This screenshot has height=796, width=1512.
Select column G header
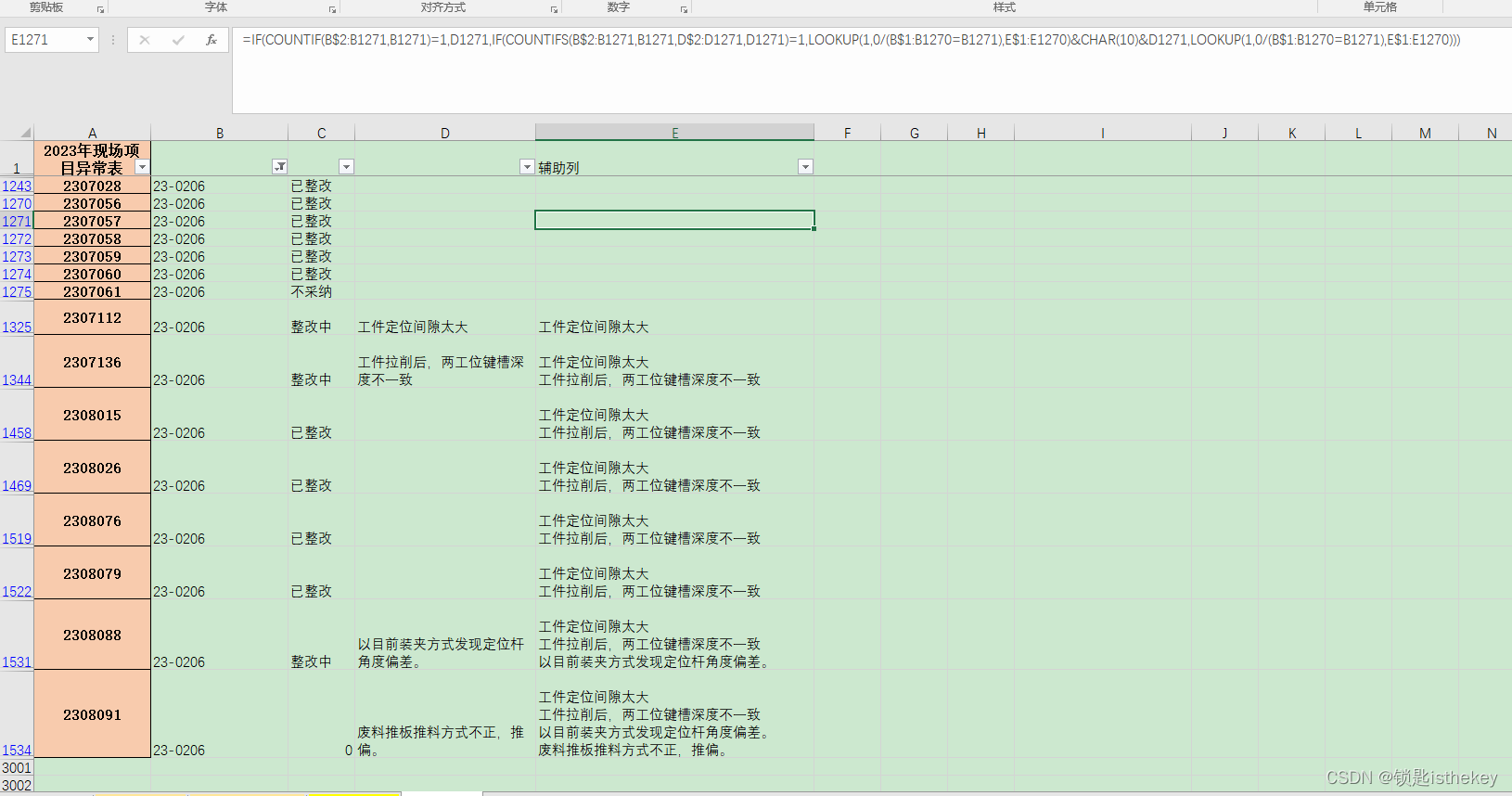click(x=914, y=133)
